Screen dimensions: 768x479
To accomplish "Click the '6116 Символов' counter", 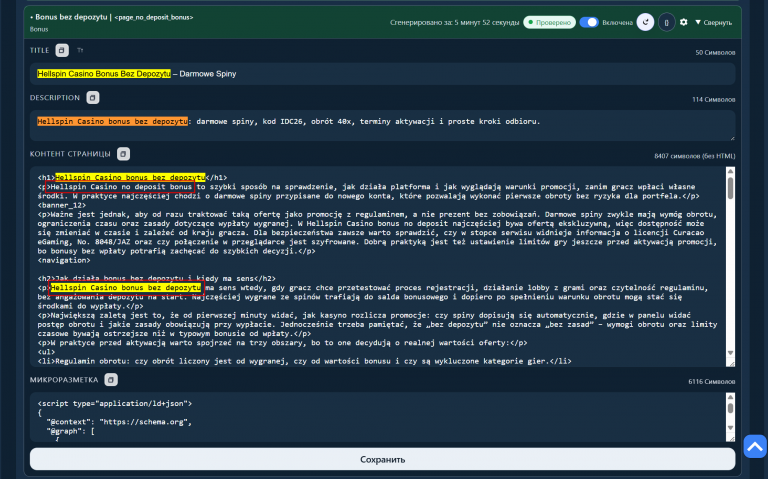I will click(x=712, y=382).
